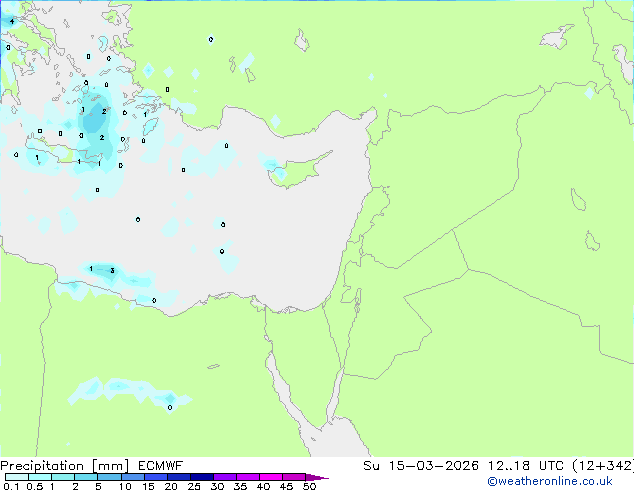Select the "12..18 UTC" time range text
This screenshot has height=490, width=634.
pyautogui.click(x=526, y=466)
